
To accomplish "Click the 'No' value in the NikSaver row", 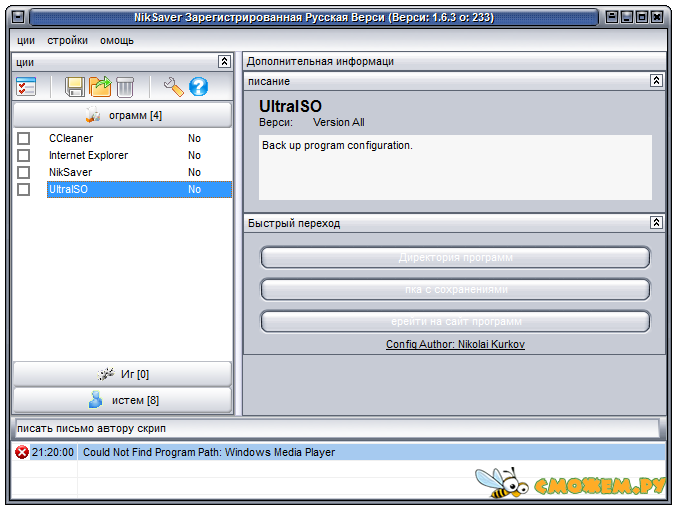I will click(x=194, y=172).
